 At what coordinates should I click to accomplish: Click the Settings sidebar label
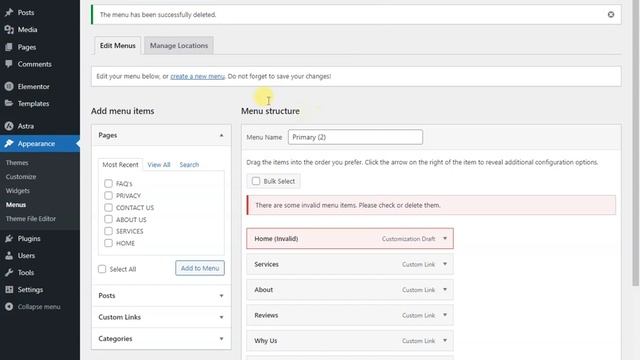[x=30, y=289]
